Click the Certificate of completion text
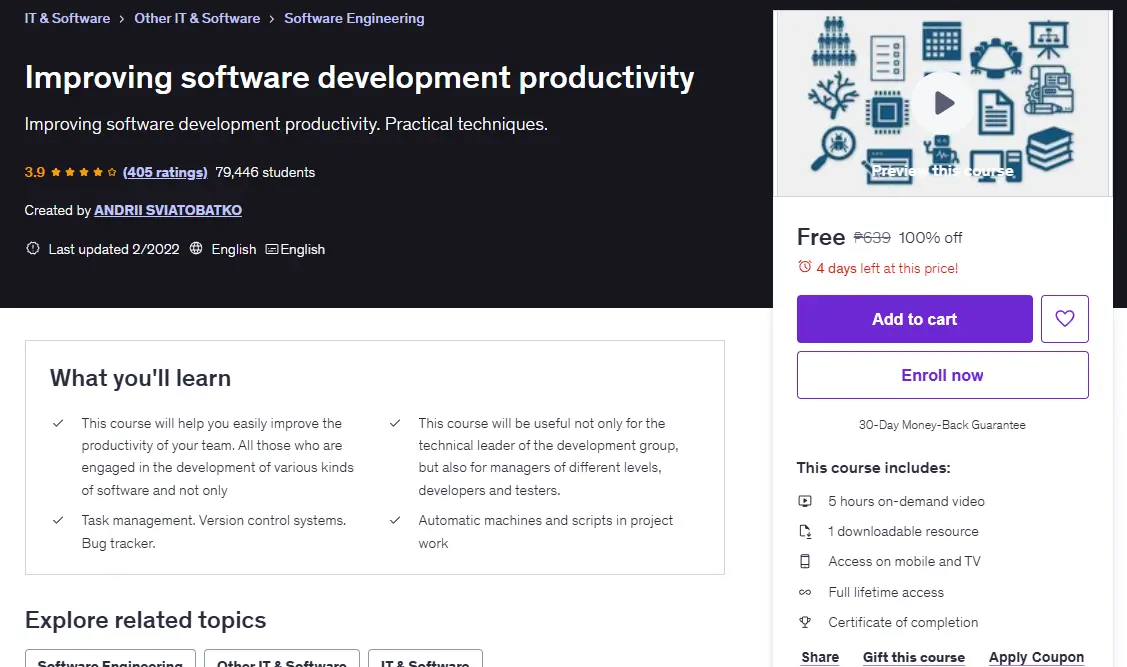The height and width of the screenshot is (667, 1127). (x=903, y=622)
